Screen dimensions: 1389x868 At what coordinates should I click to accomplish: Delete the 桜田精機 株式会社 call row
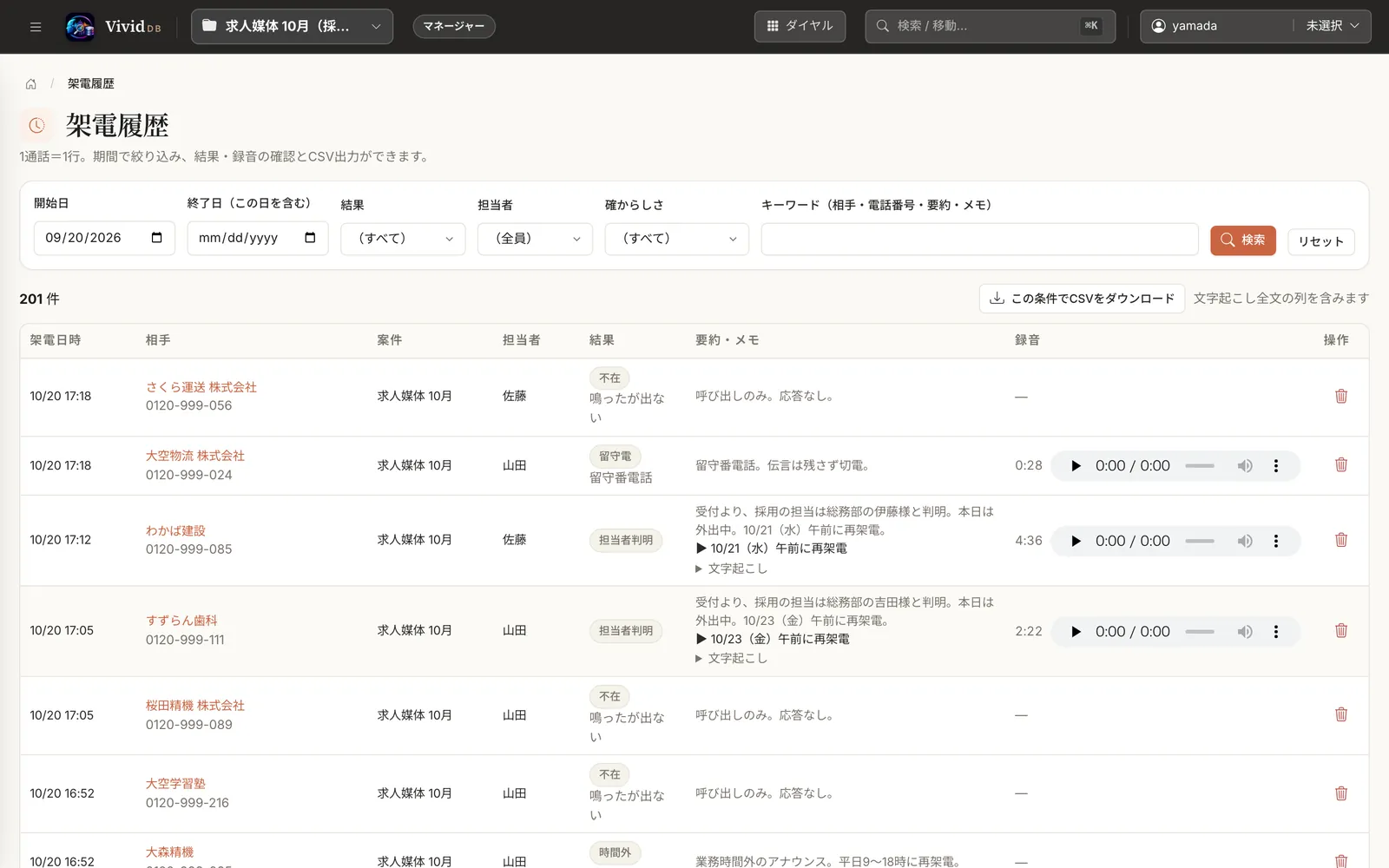[1340, 714]
